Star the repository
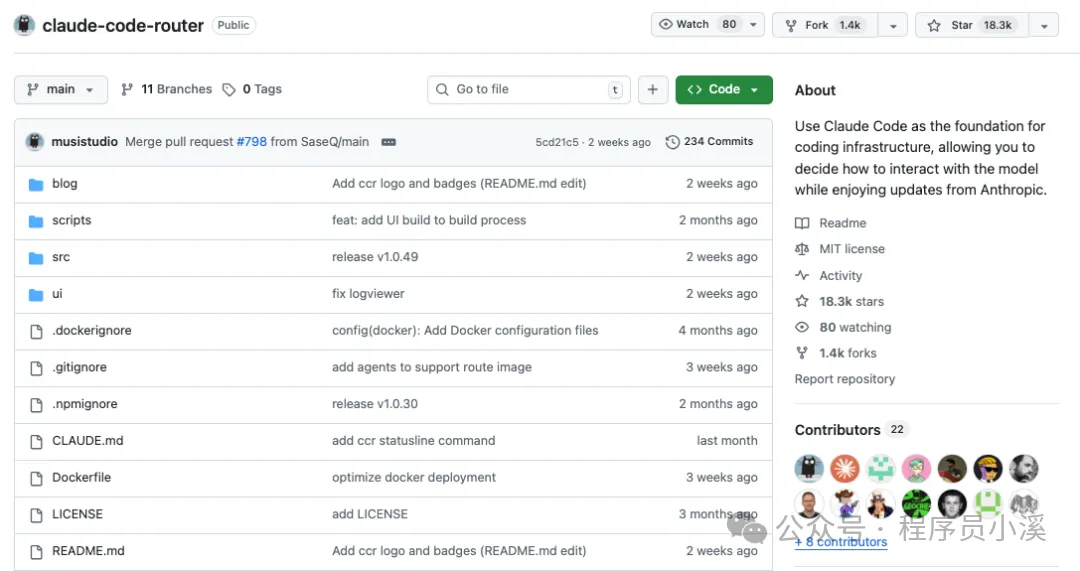This screenshot has height=571, width=1080. pos(972,25)
